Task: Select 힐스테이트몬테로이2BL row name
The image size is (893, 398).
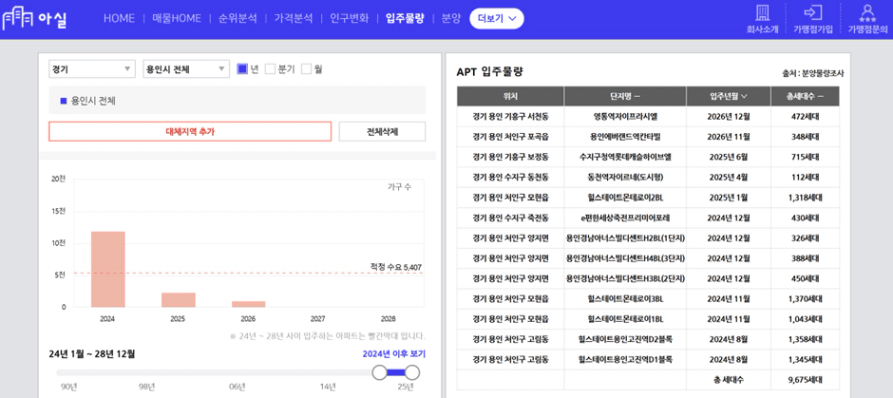Action: point(625,198)
